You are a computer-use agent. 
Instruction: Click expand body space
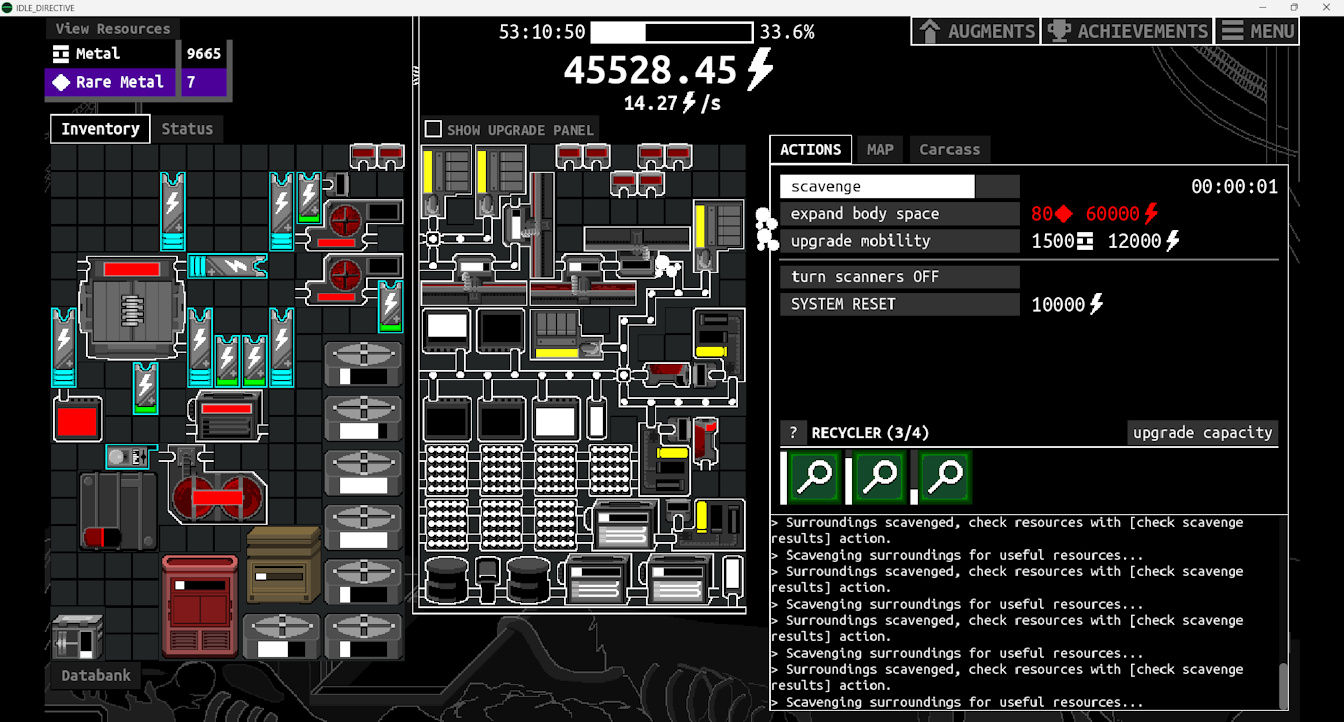[900, 214]
